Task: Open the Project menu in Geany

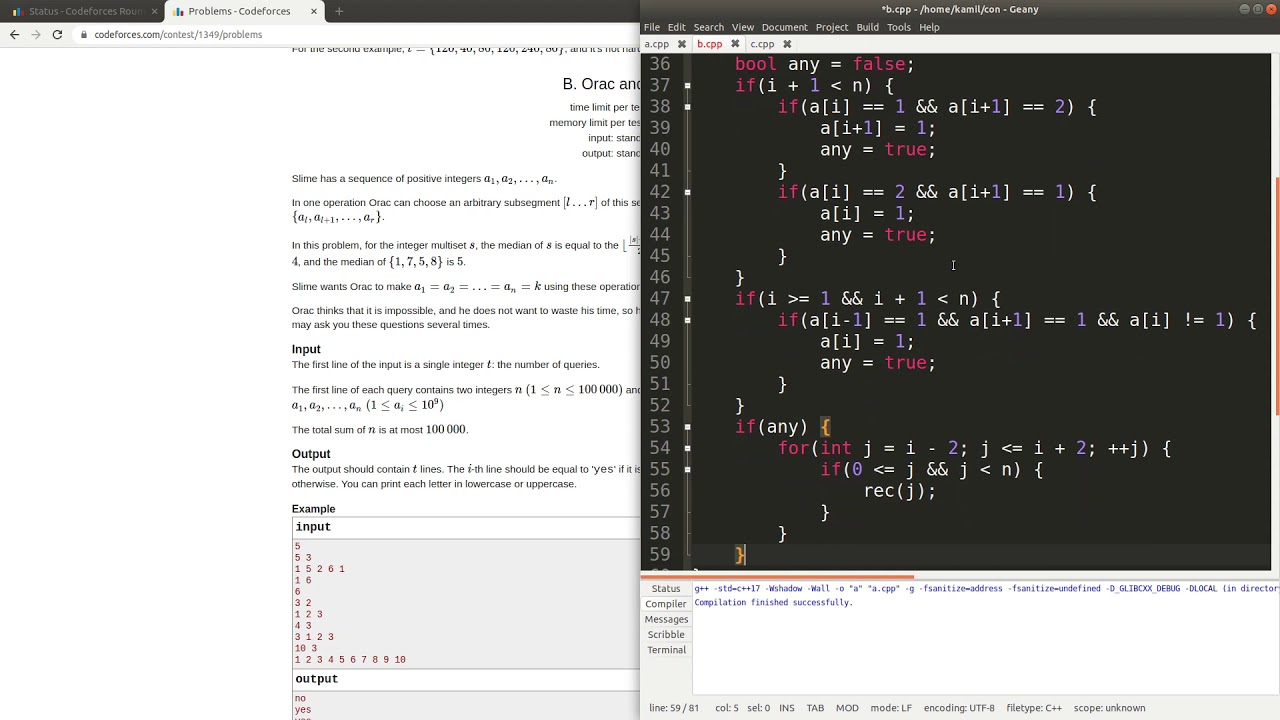Action: point(832,27)
